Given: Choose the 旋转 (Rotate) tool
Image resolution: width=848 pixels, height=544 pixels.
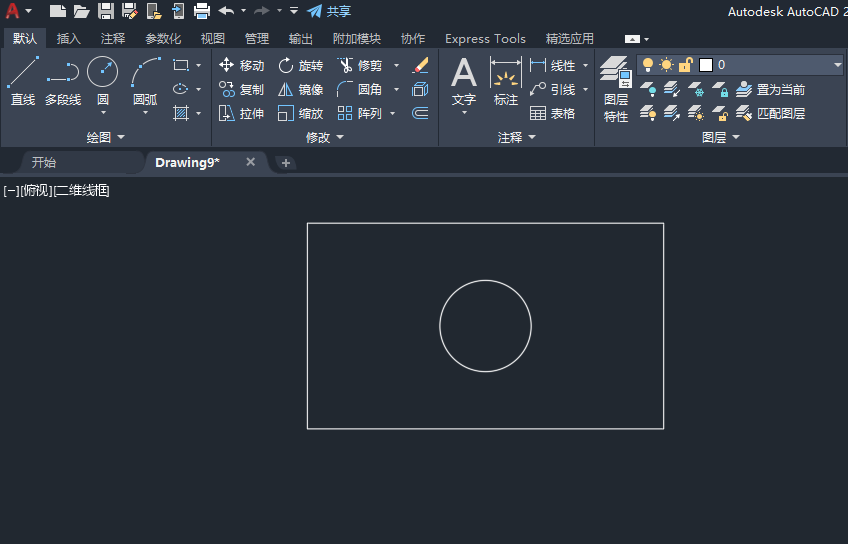Looking at the screenshot, I should pyautogui.click(x=300, y=65).
